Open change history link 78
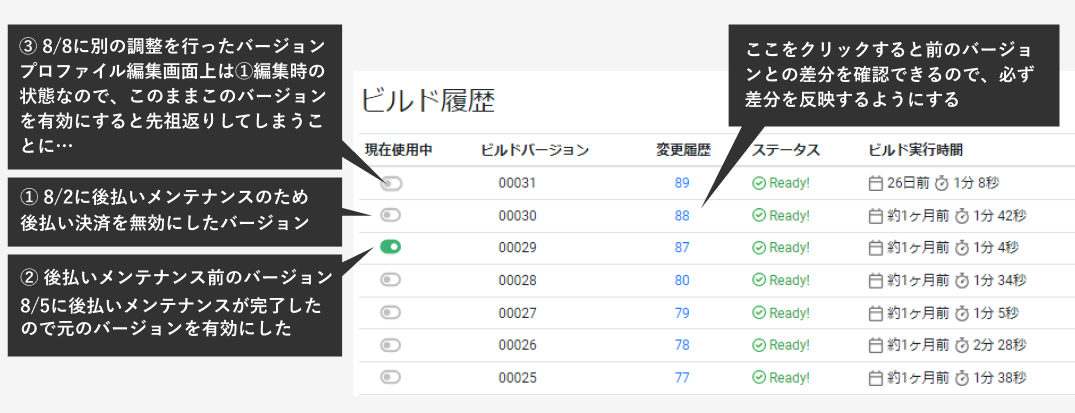The image size is (1075, 413). pyautogui.click(x=681, y=345)
